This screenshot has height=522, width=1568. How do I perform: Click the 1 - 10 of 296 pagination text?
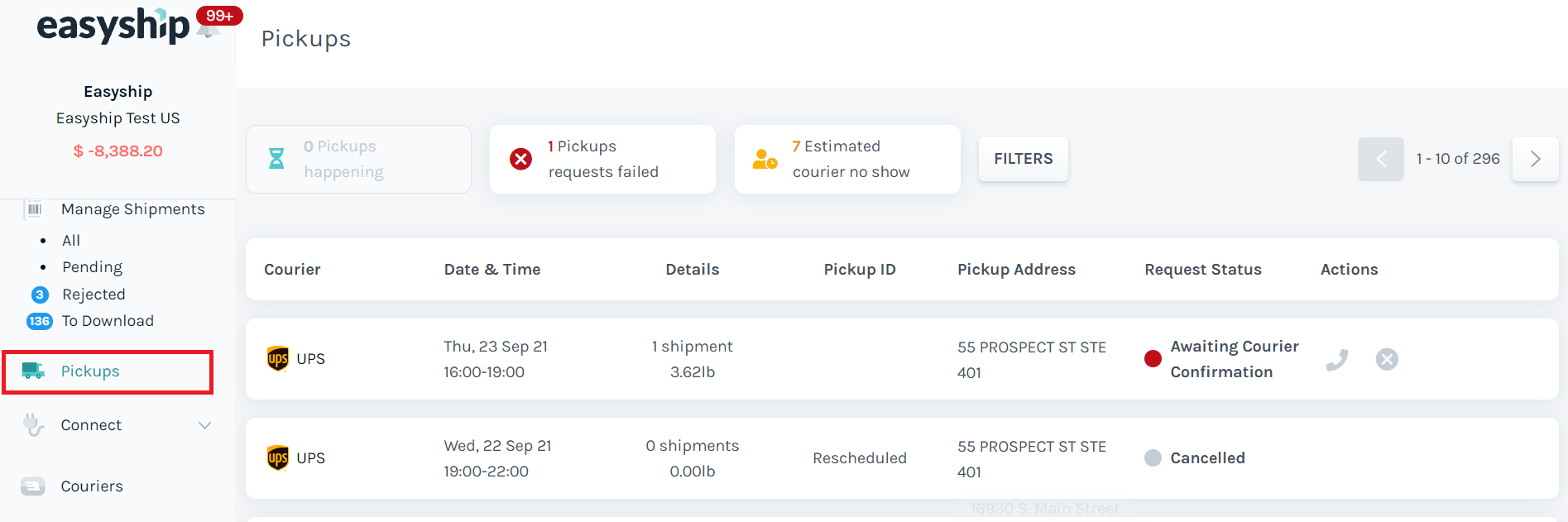click(x=1458, y=159)
